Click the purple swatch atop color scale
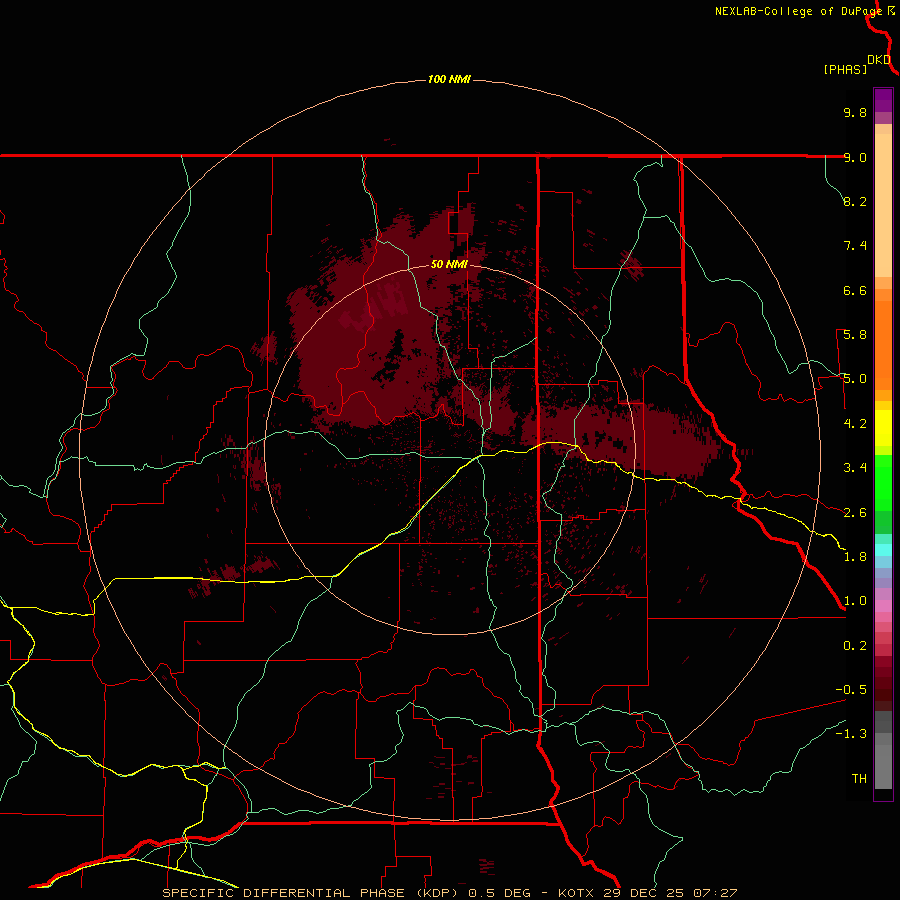Viewport: 900px width, 900px height. [x=883, y=100]
